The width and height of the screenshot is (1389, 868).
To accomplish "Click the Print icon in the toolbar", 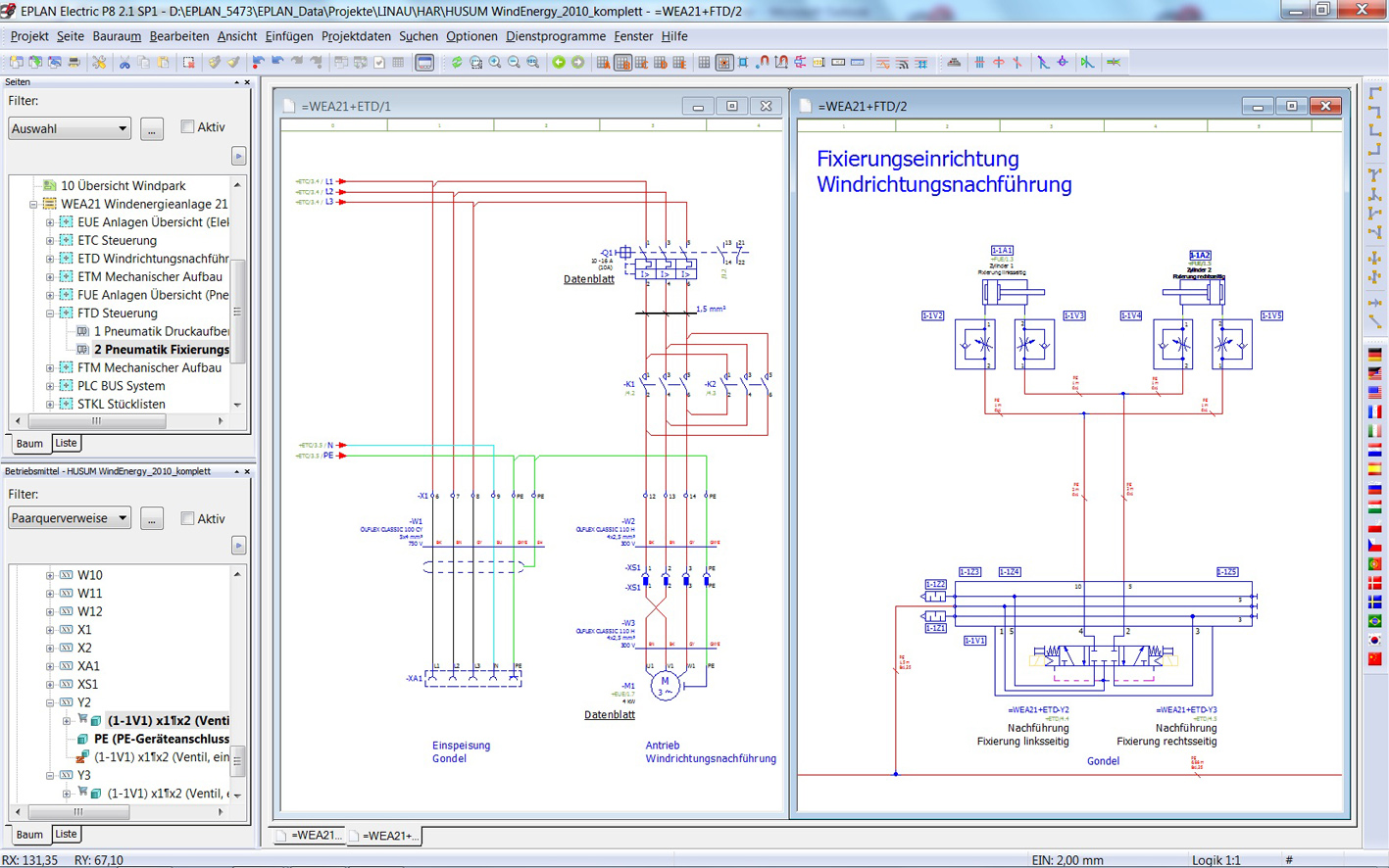I will click(74, 63).
